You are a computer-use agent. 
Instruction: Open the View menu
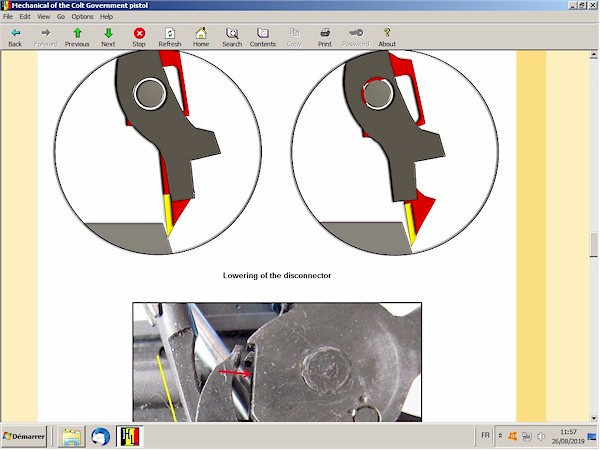coord(43,16)
